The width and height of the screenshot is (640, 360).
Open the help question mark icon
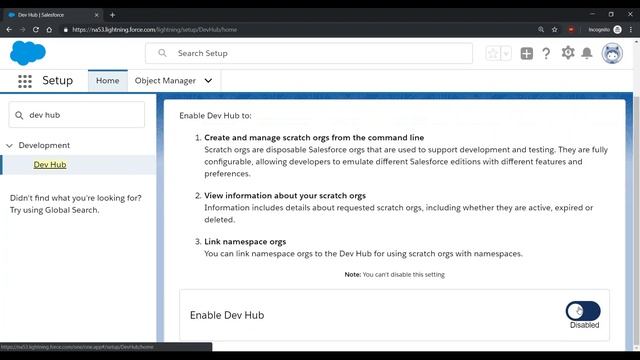pyautogui.click(x=546, y=53)
